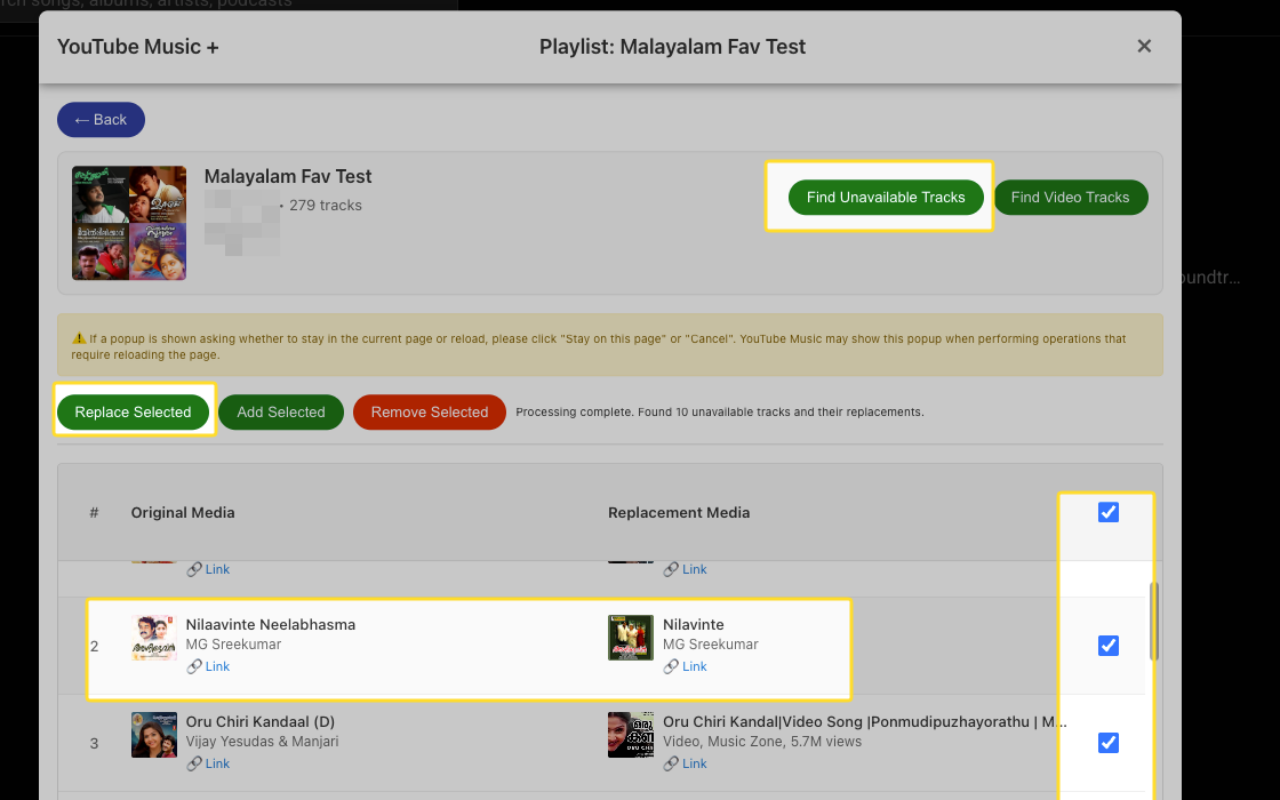Click the "Playlist: Malayalam Fav Test" dialog title
This screenshot has height=800, width=1280.
[x=672, y=46]
